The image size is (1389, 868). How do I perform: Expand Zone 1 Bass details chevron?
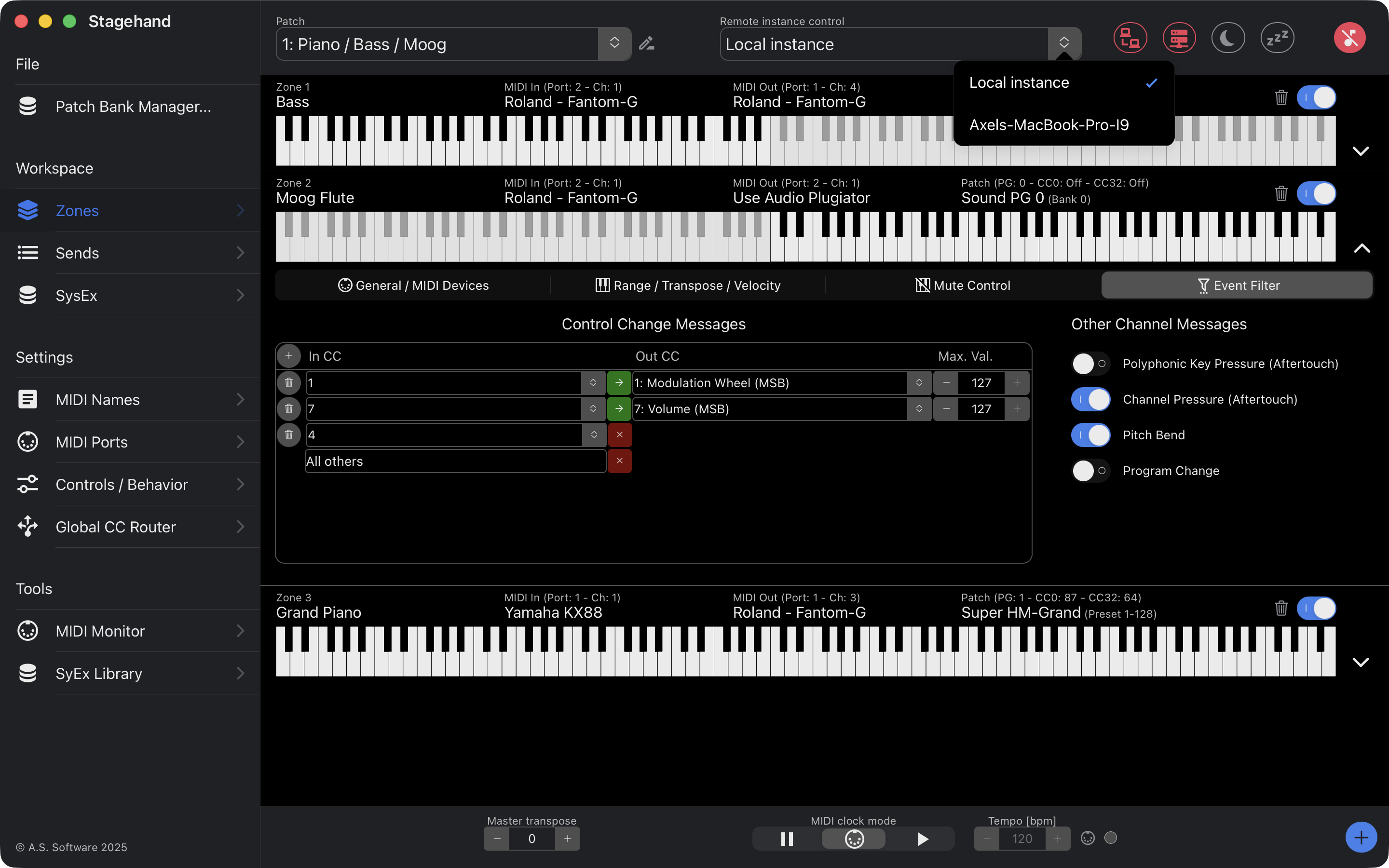click(x=1361, y=151)
